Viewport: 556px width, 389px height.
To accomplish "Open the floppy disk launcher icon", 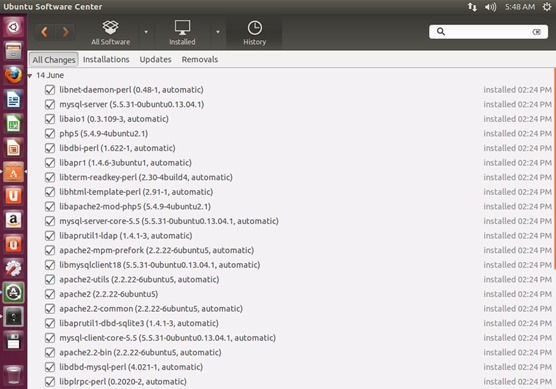I will (13, 341).
